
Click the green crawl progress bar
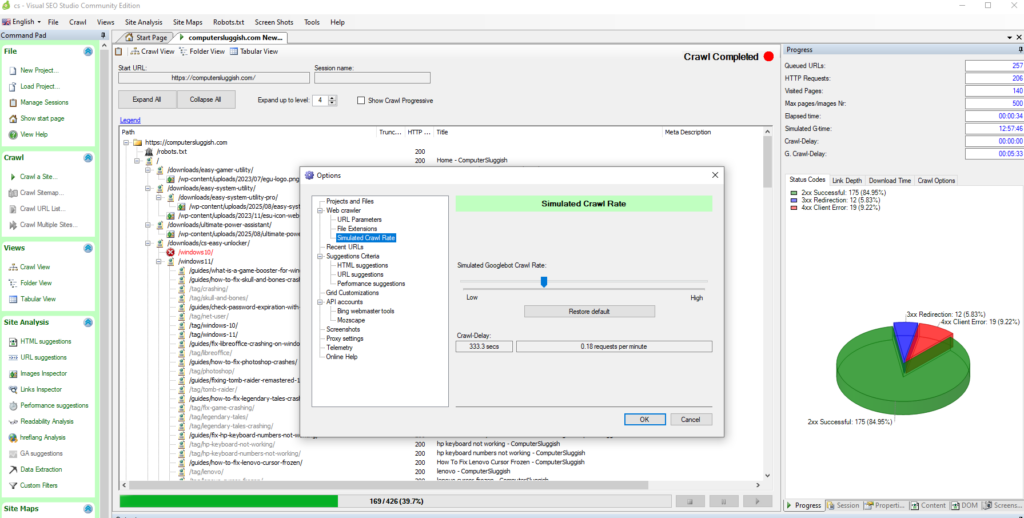229,502
